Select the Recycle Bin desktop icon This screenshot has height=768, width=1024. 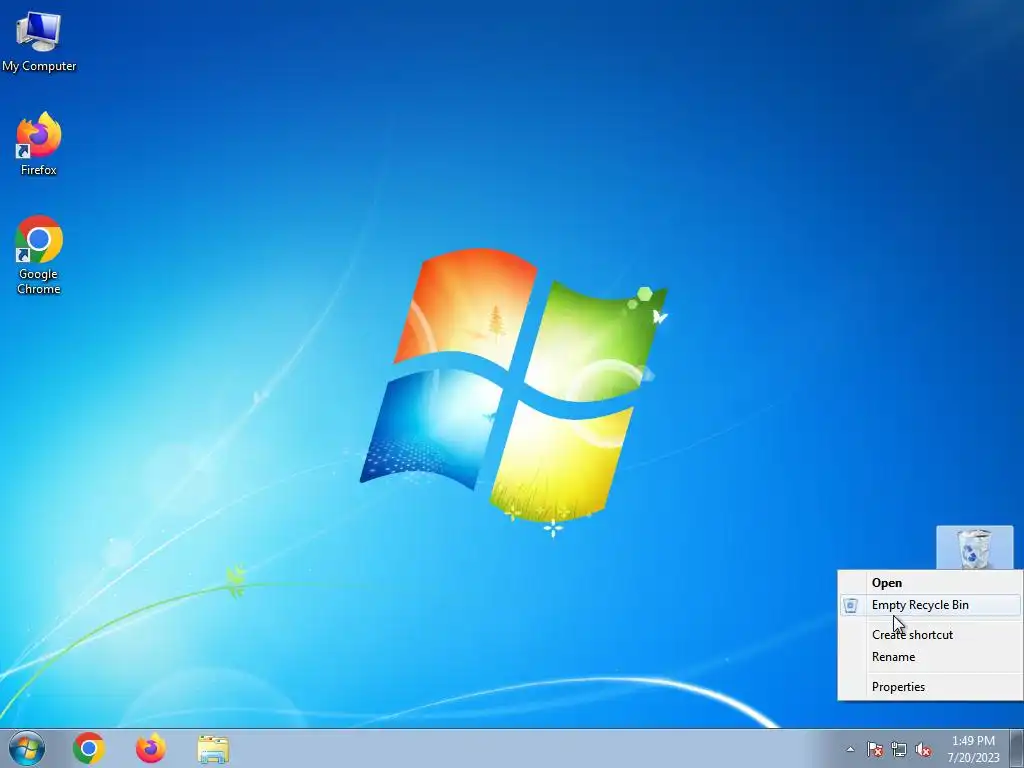pos(974,547)
